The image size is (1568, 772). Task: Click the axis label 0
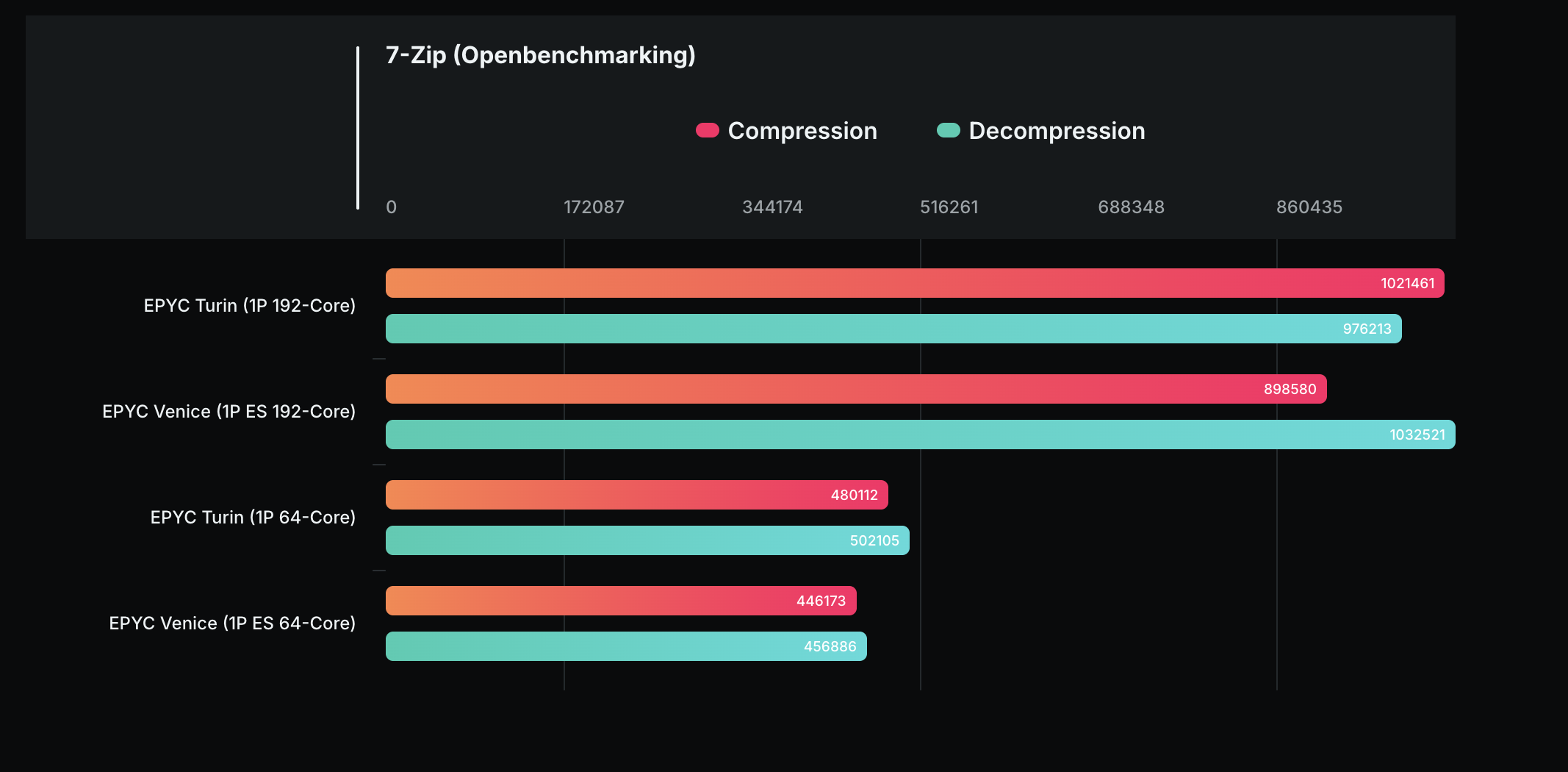pyautogui.click(x=391, y=207)
